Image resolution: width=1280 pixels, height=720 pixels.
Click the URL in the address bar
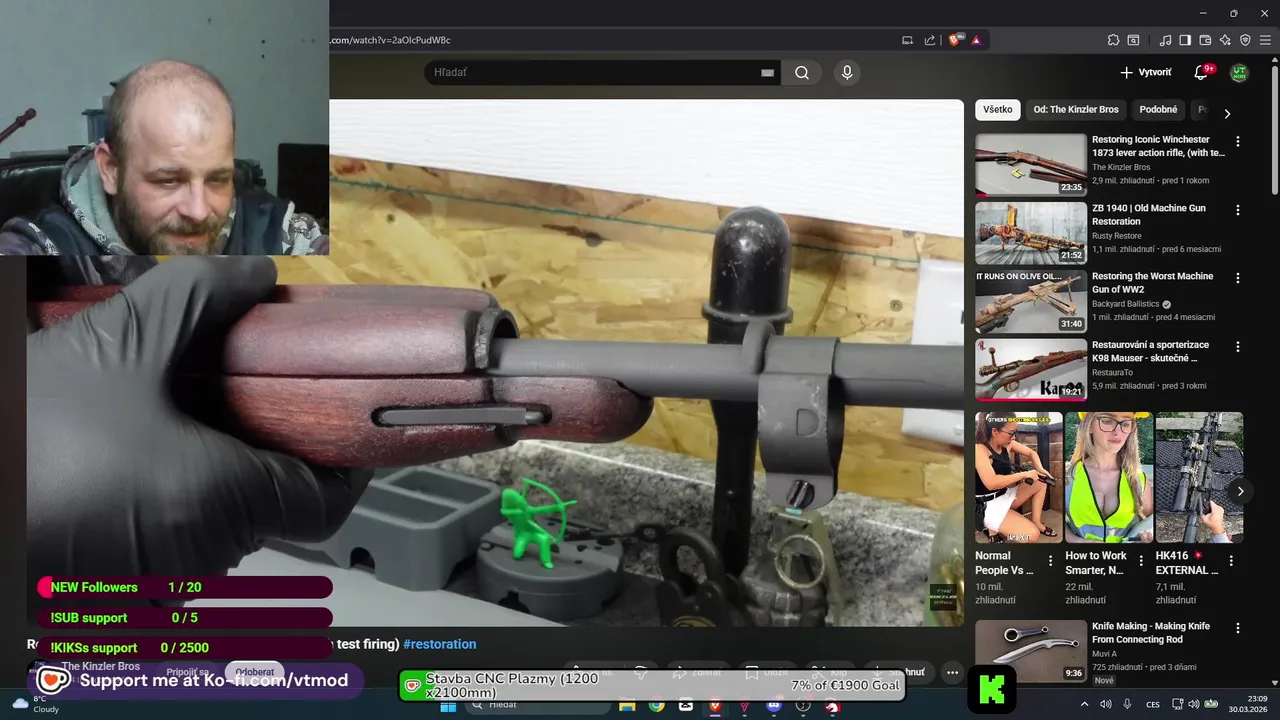[x=390, y=40]
